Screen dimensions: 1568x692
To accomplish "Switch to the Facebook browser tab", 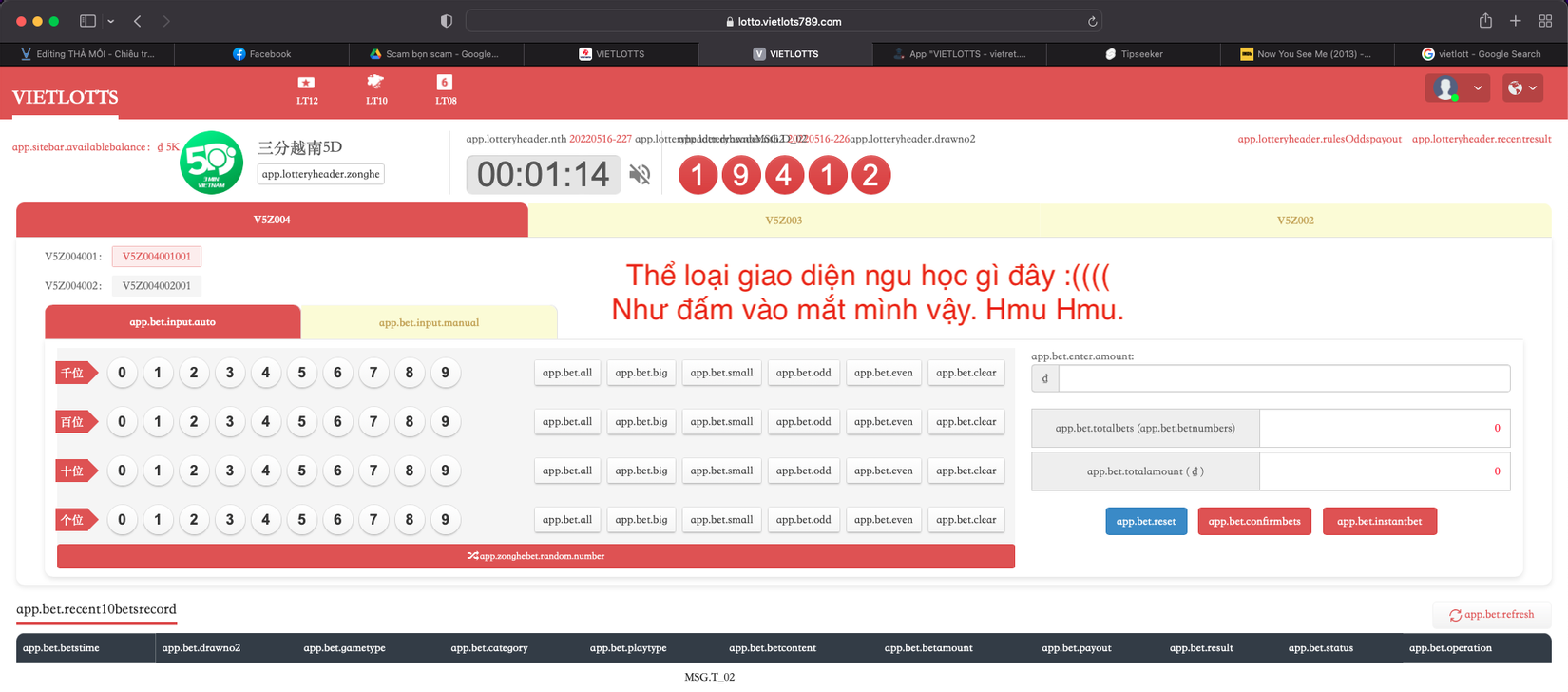I will (x=261, y=54).
